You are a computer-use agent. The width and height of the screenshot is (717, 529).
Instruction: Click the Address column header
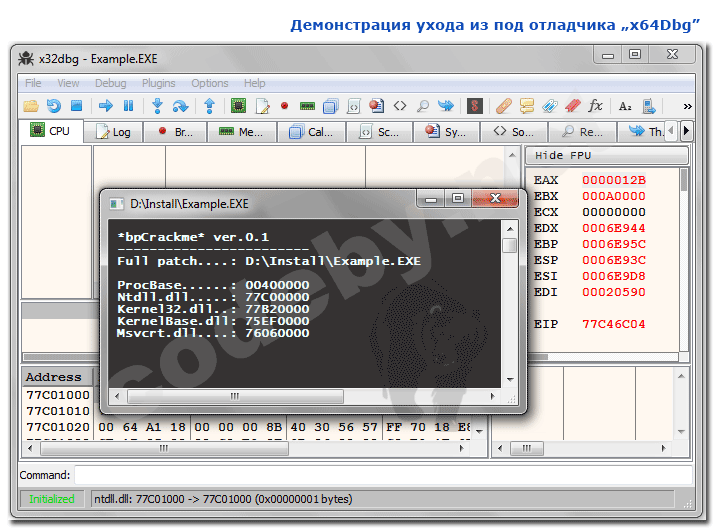(x=54, y=377)
